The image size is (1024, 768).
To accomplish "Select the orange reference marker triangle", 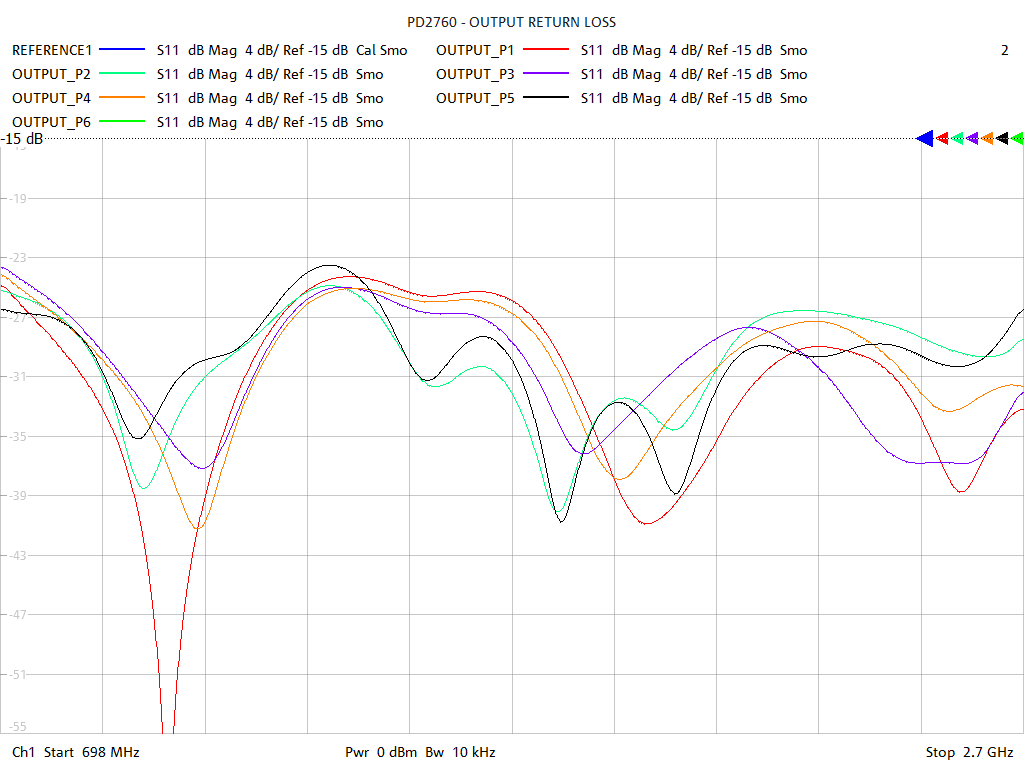I will coord(987,139).
